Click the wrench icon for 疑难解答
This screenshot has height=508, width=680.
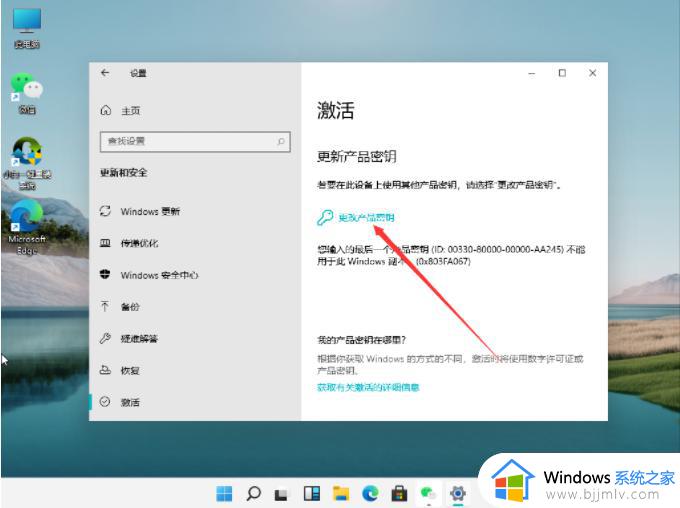click(105, 338)
